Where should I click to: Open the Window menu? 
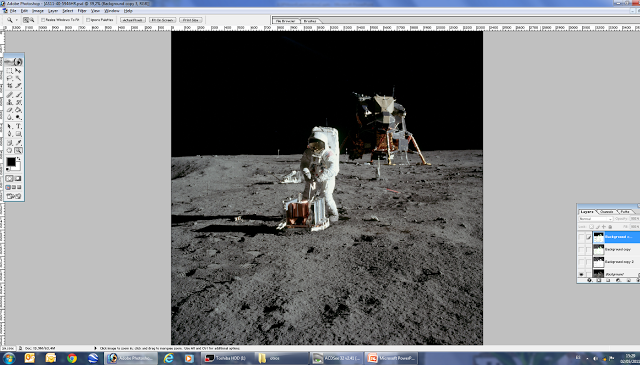pyautogui.click(x=112, y=11)
